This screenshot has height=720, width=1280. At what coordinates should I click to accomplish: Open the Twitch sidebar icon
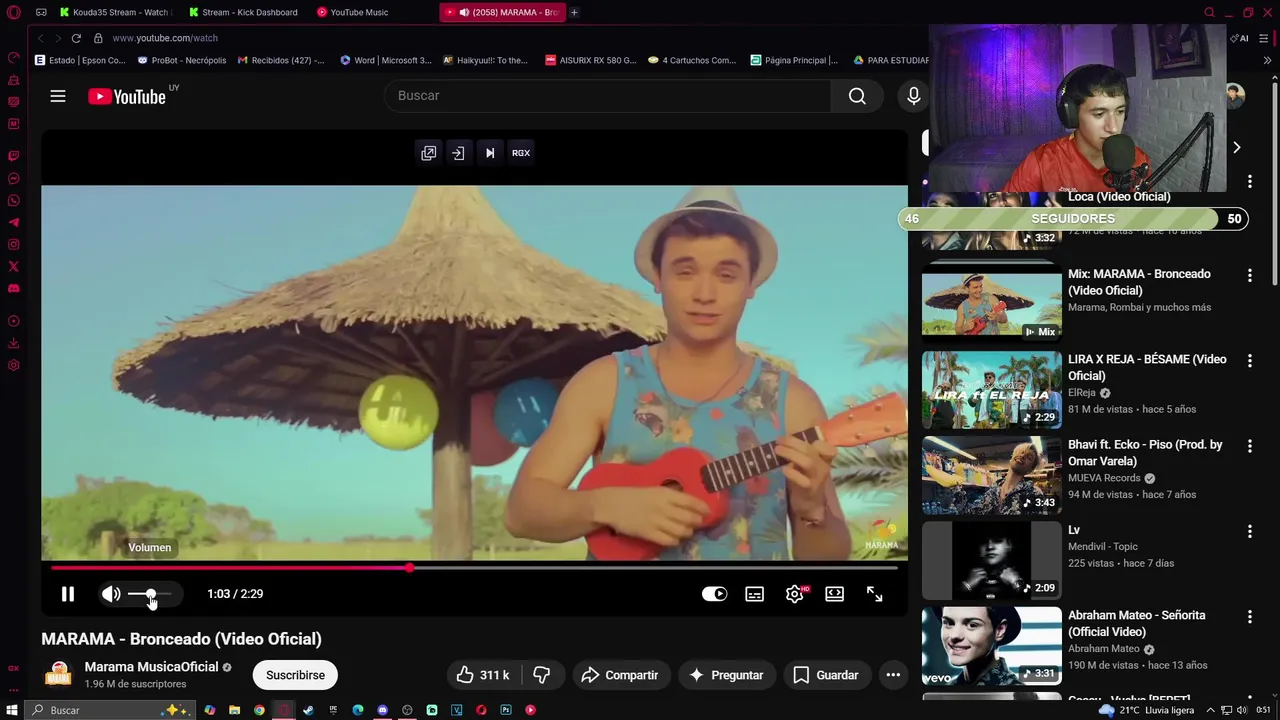14,156
